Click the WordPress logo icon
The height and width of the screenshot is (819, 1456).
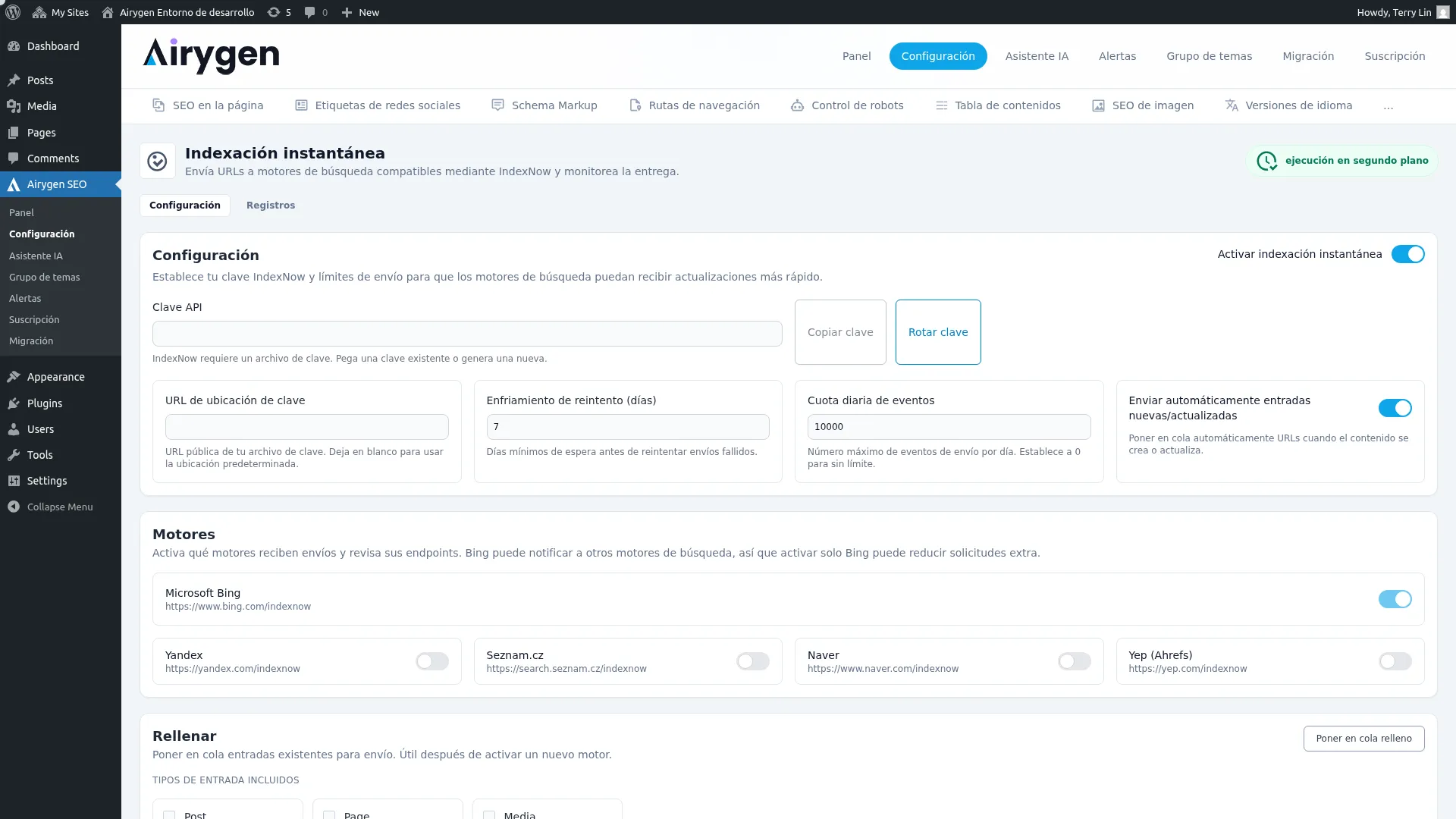click(x=13, y=12)
